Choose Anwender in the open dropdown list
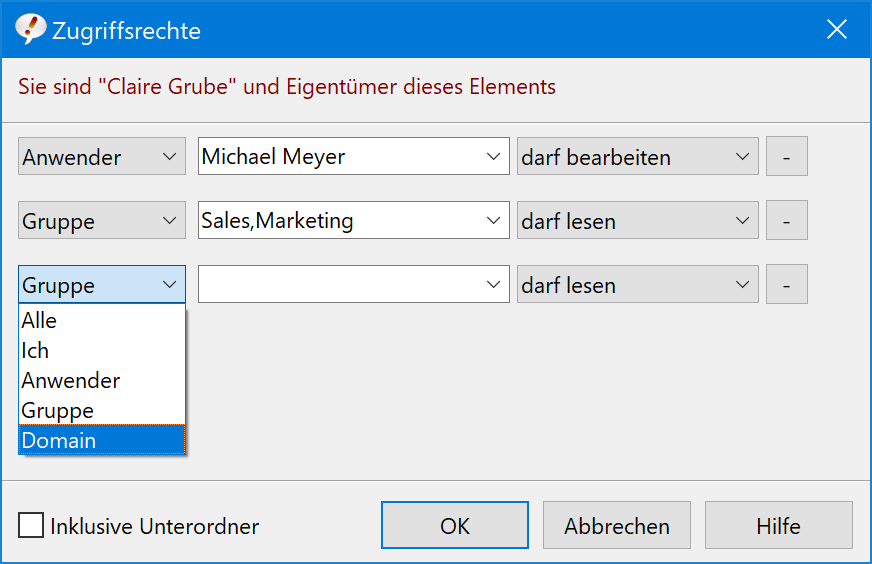Viewport: 872px width, 564px height. pos(102,380)
